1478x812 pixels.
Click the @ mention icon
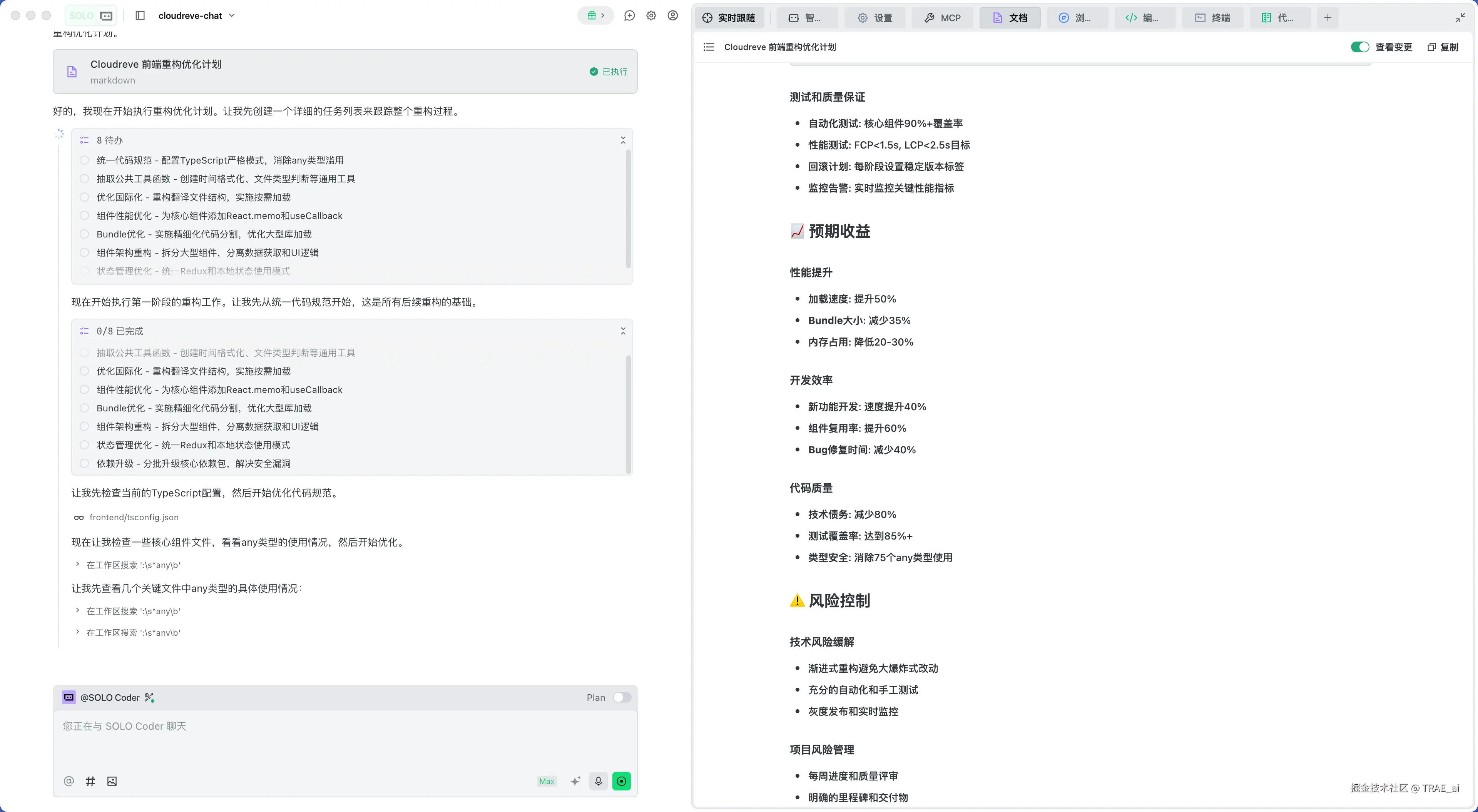click(x=69, y=781)
